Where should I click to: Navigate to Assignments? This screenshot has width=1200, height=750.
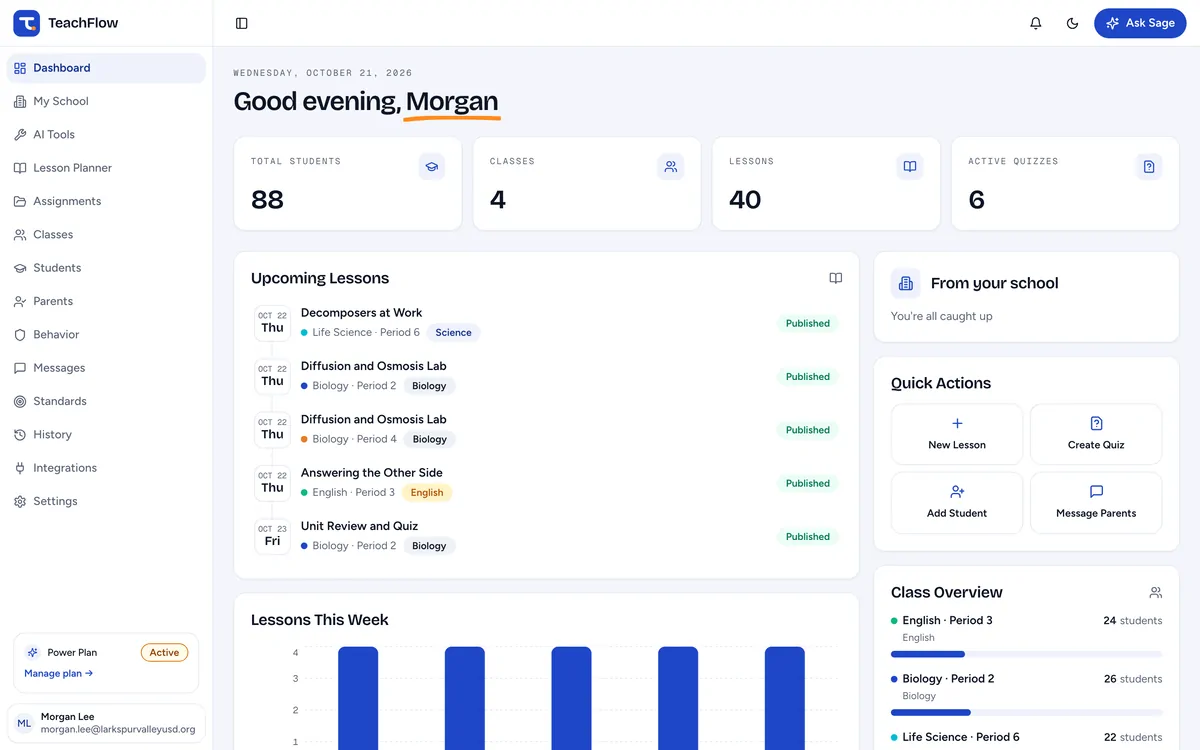(x=106, y=201)
